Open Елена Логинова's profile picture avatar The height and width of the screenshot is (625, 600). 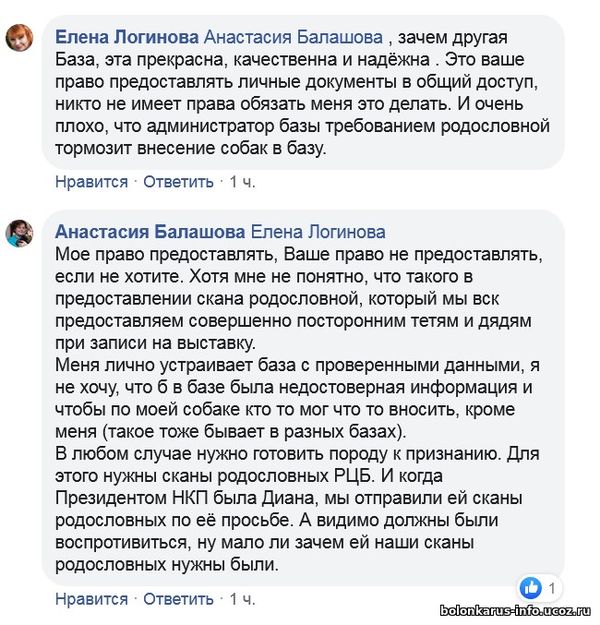coord(19,37)
